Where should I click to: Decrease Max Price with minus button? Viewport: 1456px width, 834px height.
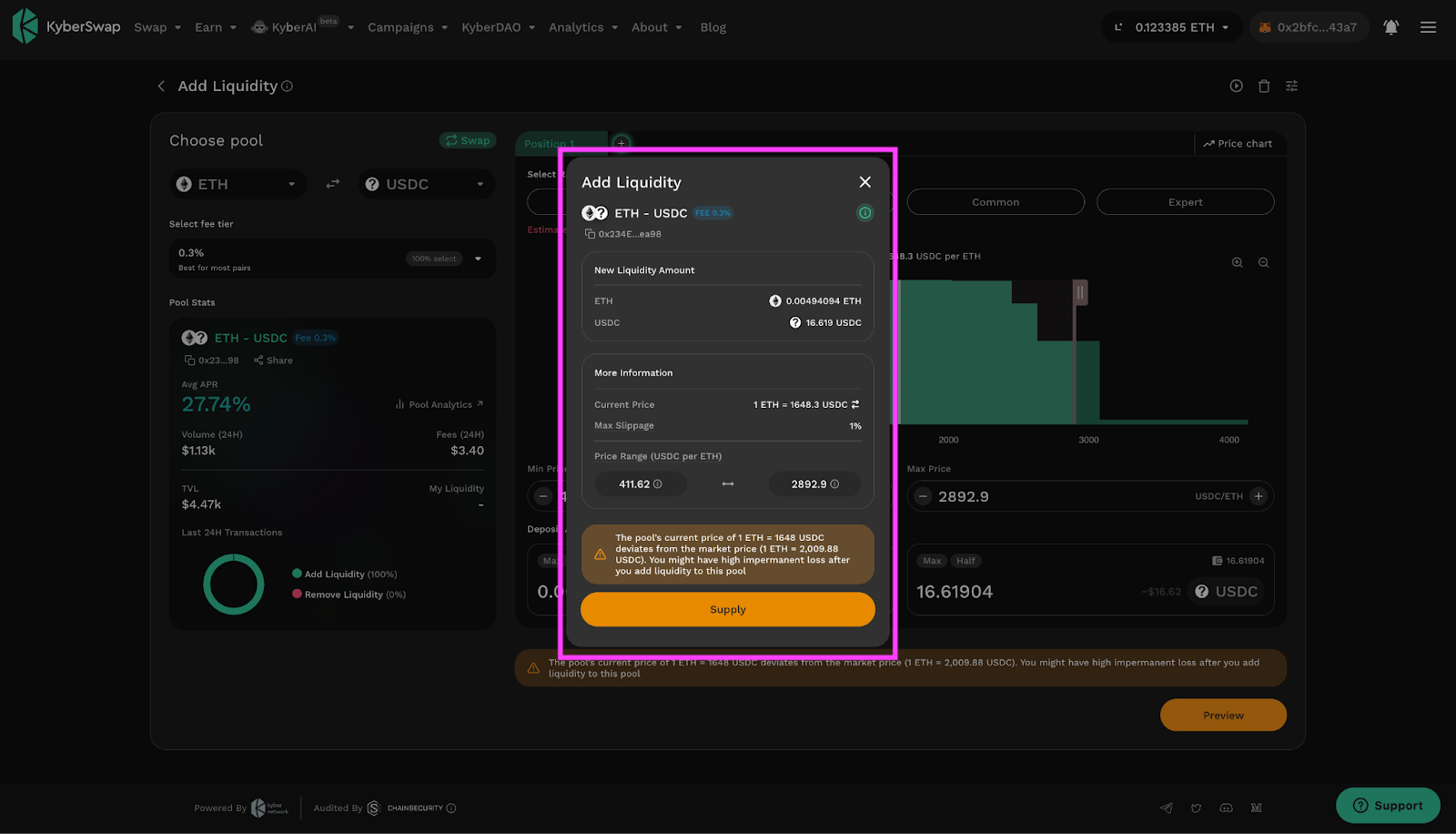[923, 496]
